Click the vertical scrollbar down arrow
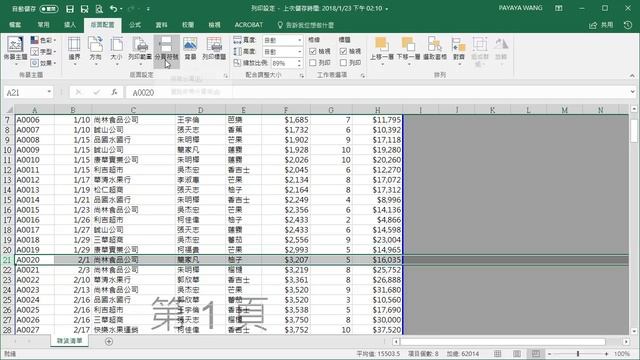 tap(633, 331)
